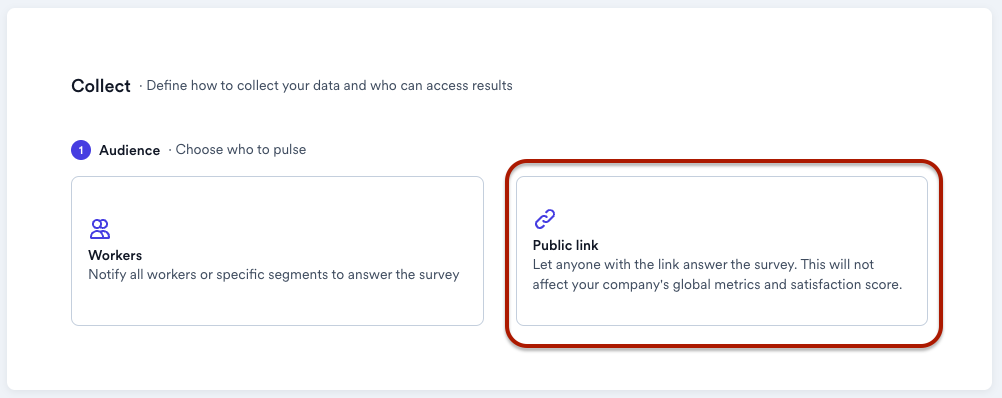The height and width of the screenshot is (398, 1002).
Task: Click the Public link card title
Action: point(566,245)
